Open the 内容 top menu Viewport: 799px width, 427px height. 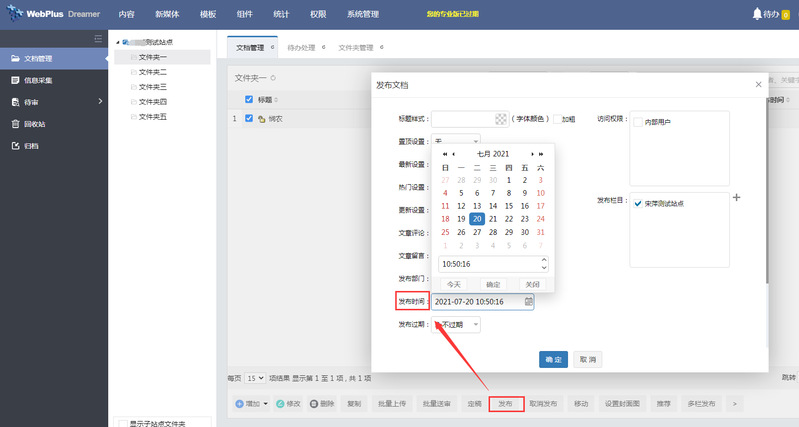tap(126, 14)
